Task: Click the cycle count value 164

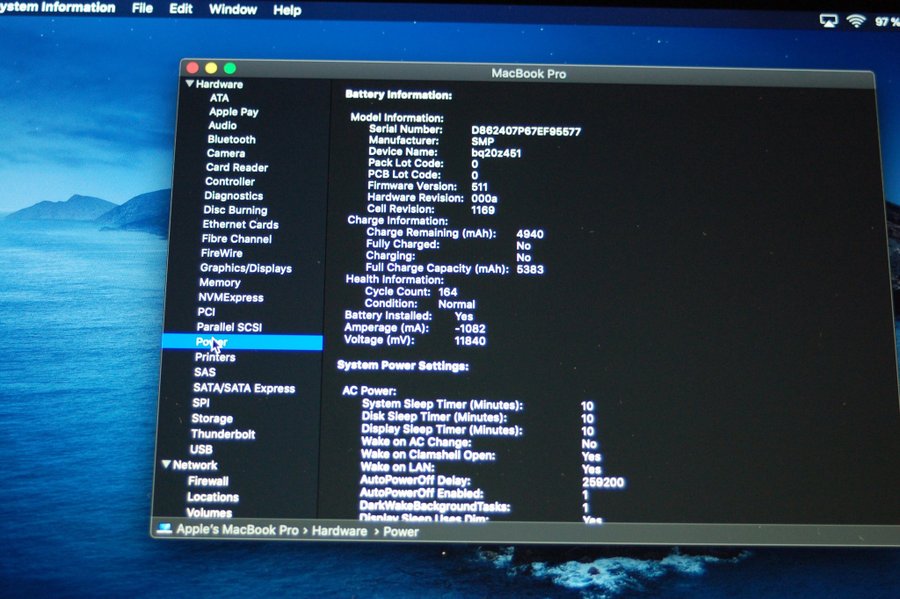Action: [x=448, y=292]
